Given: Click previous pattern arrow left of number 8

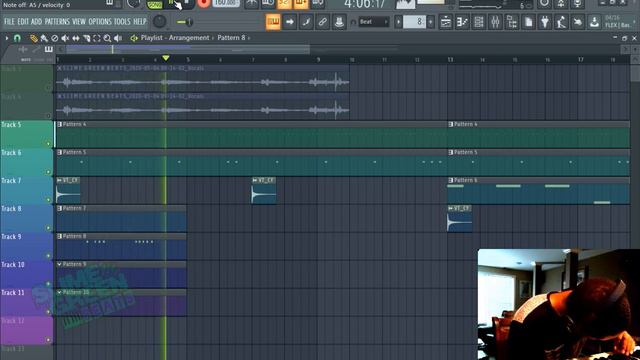Looking at the screenshot, I should click(x=398, y=22).
